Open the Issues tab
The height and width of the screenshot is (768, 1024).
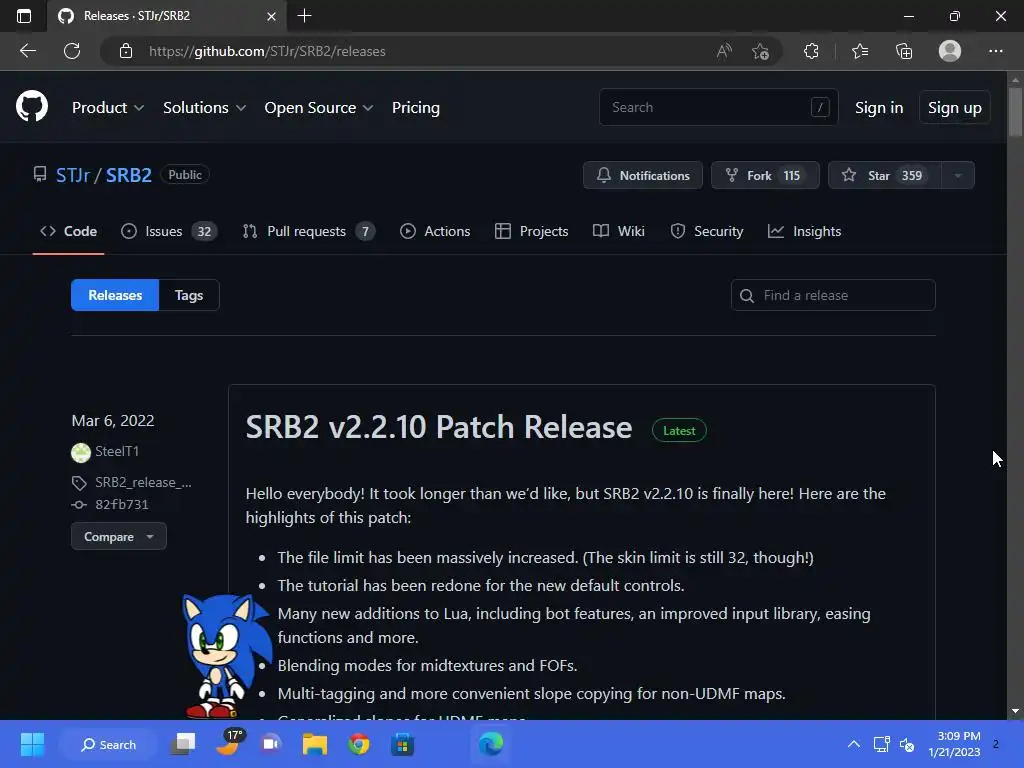click(169, 231)
